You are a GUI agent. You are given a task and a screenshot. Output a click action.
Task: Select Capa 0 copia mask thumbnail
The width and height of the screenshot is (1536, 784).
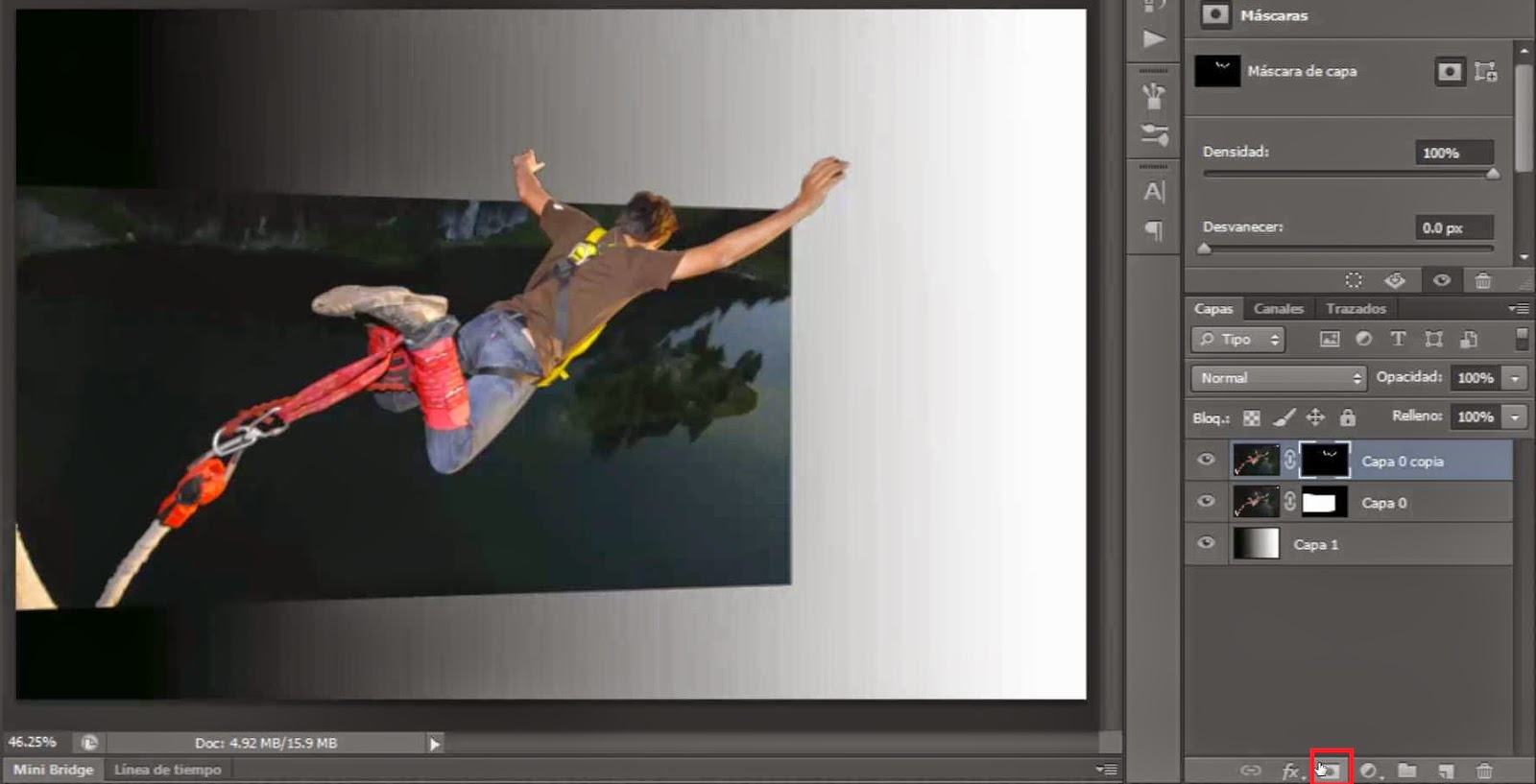coord(1324,461)
